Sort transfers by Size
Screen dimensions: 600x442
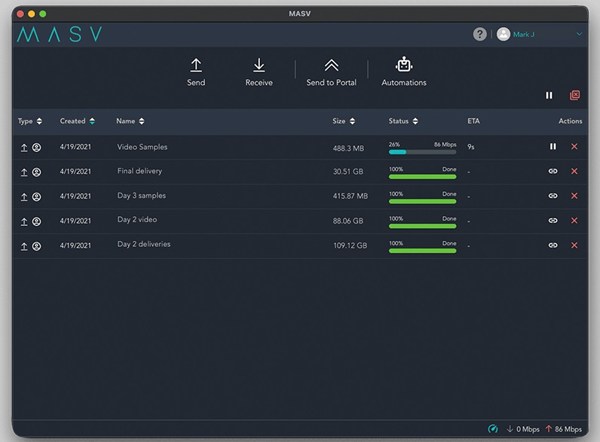tap(343, 121)
